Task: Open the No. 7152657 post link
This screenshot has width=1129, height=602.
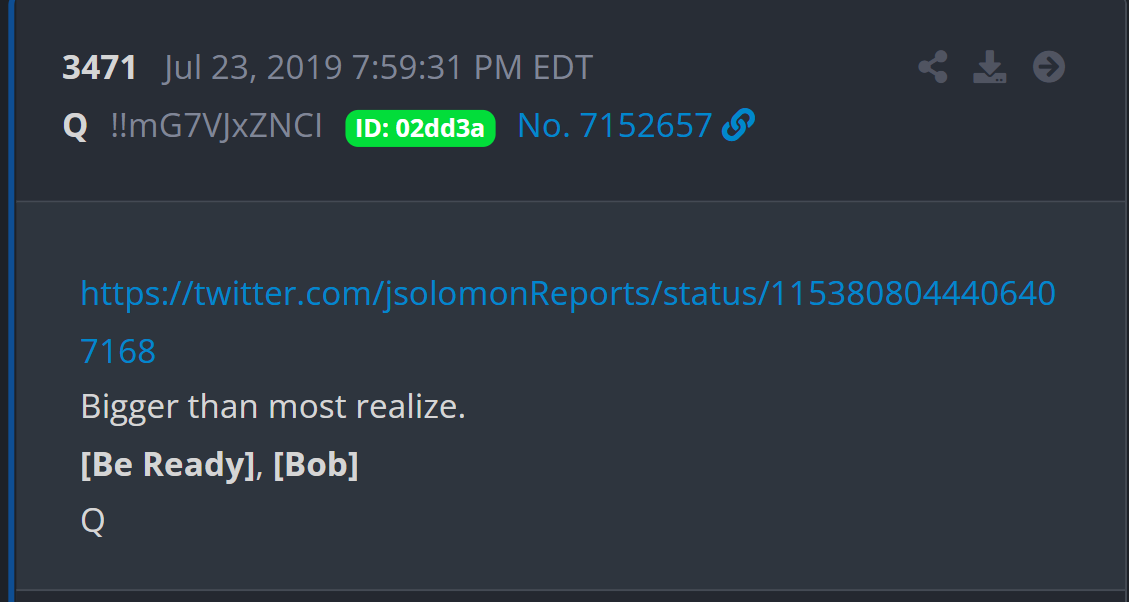Action: [x=615, y=126]
